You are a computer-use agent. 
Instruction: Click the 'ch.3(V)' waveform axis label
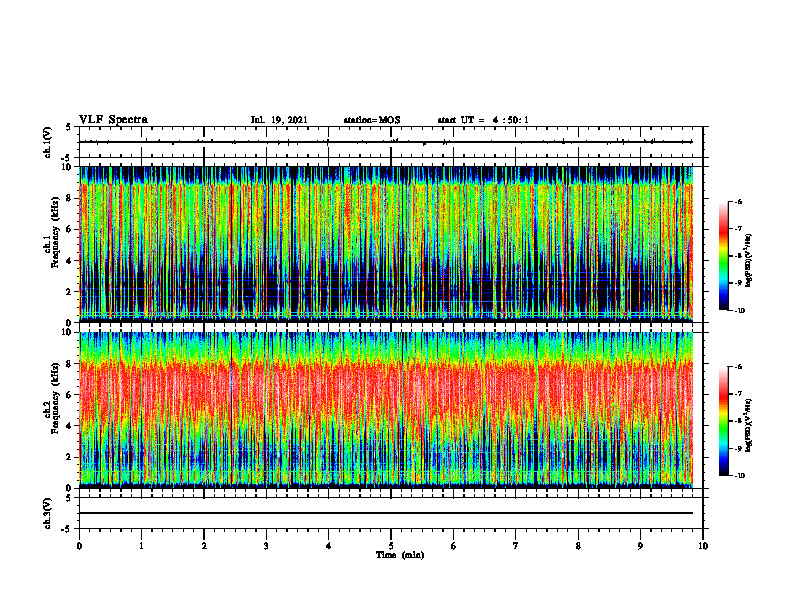click(48, 513)
